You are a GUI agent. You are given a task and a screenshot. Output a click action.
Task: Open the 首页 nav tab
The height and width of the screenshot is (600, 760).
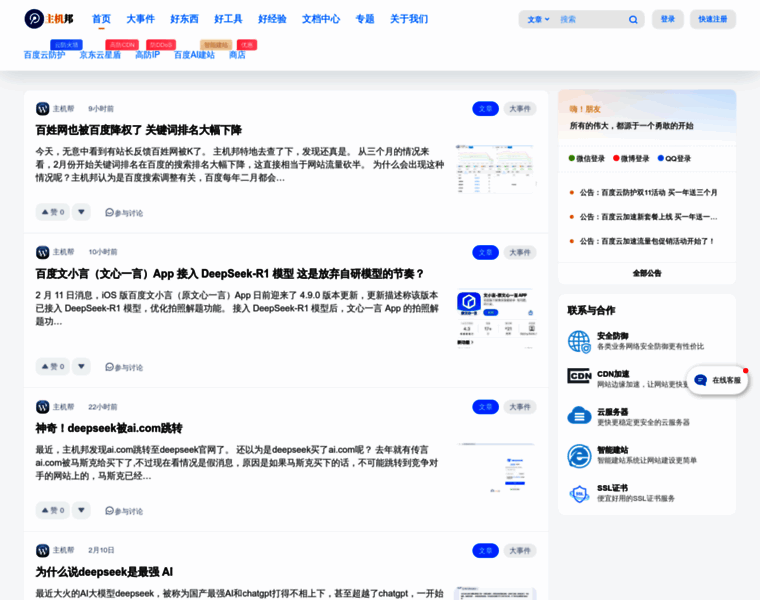[101, 19]
